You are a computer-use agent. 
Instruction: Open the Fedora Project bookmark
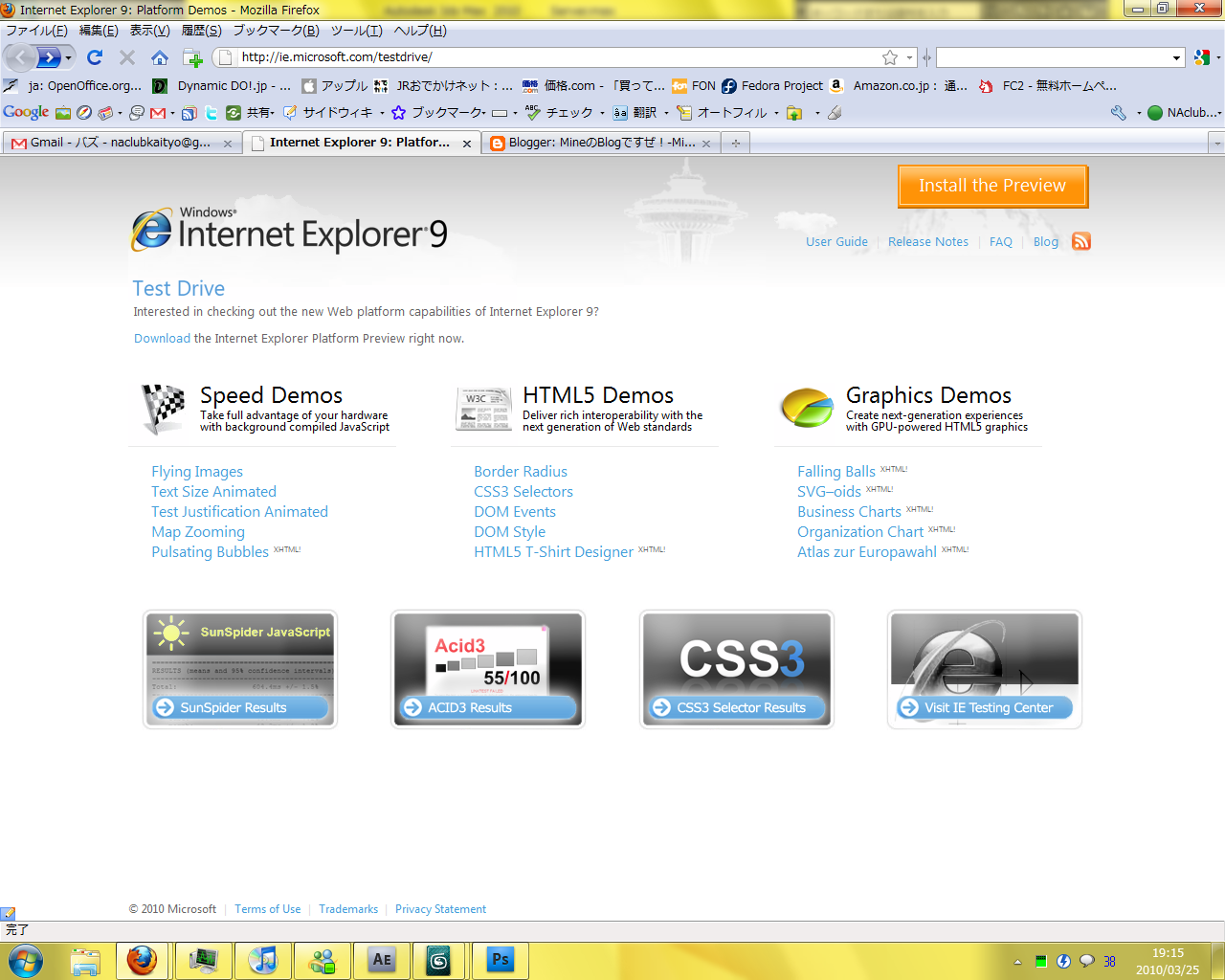772,86
